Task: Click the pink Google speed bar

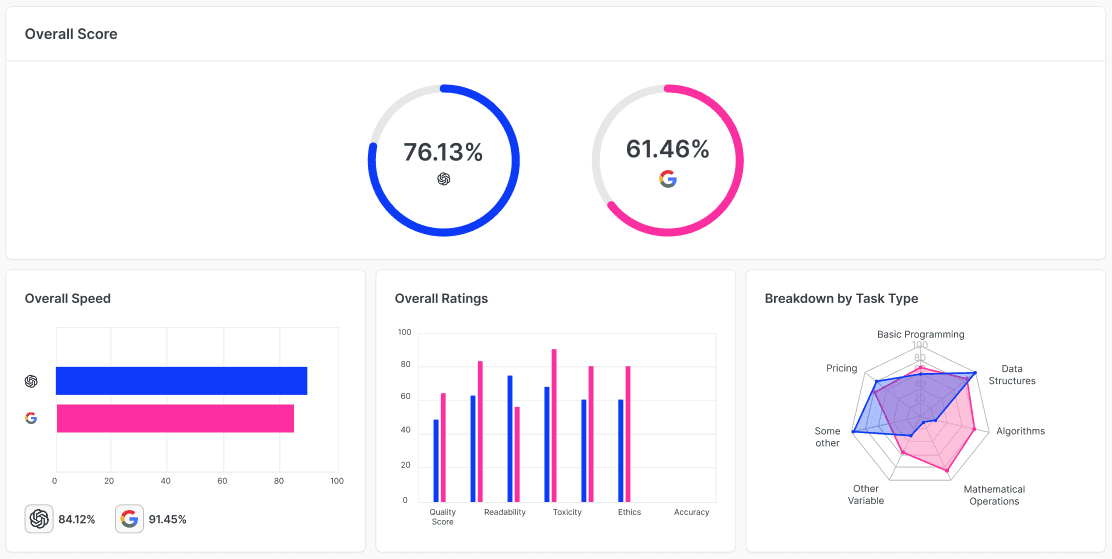Action: pos(175,418)
